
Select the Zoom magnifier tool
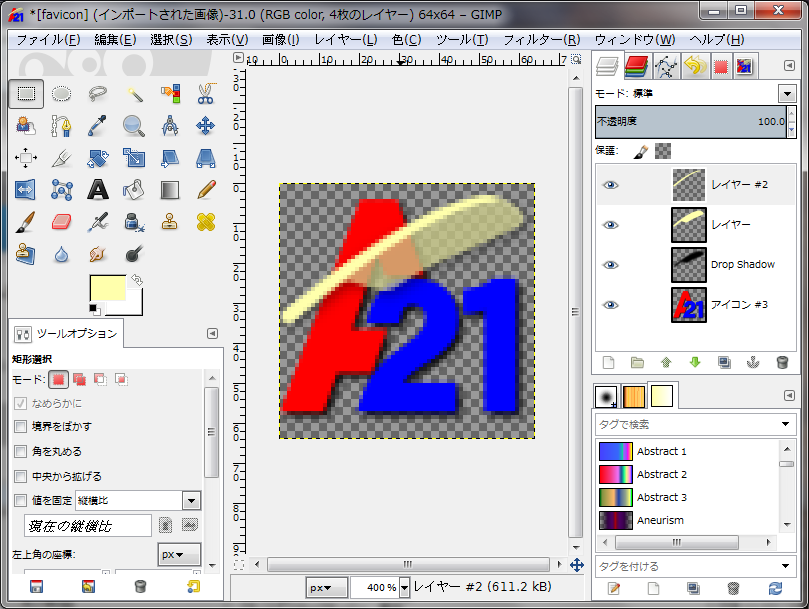(x=133, y=126)
